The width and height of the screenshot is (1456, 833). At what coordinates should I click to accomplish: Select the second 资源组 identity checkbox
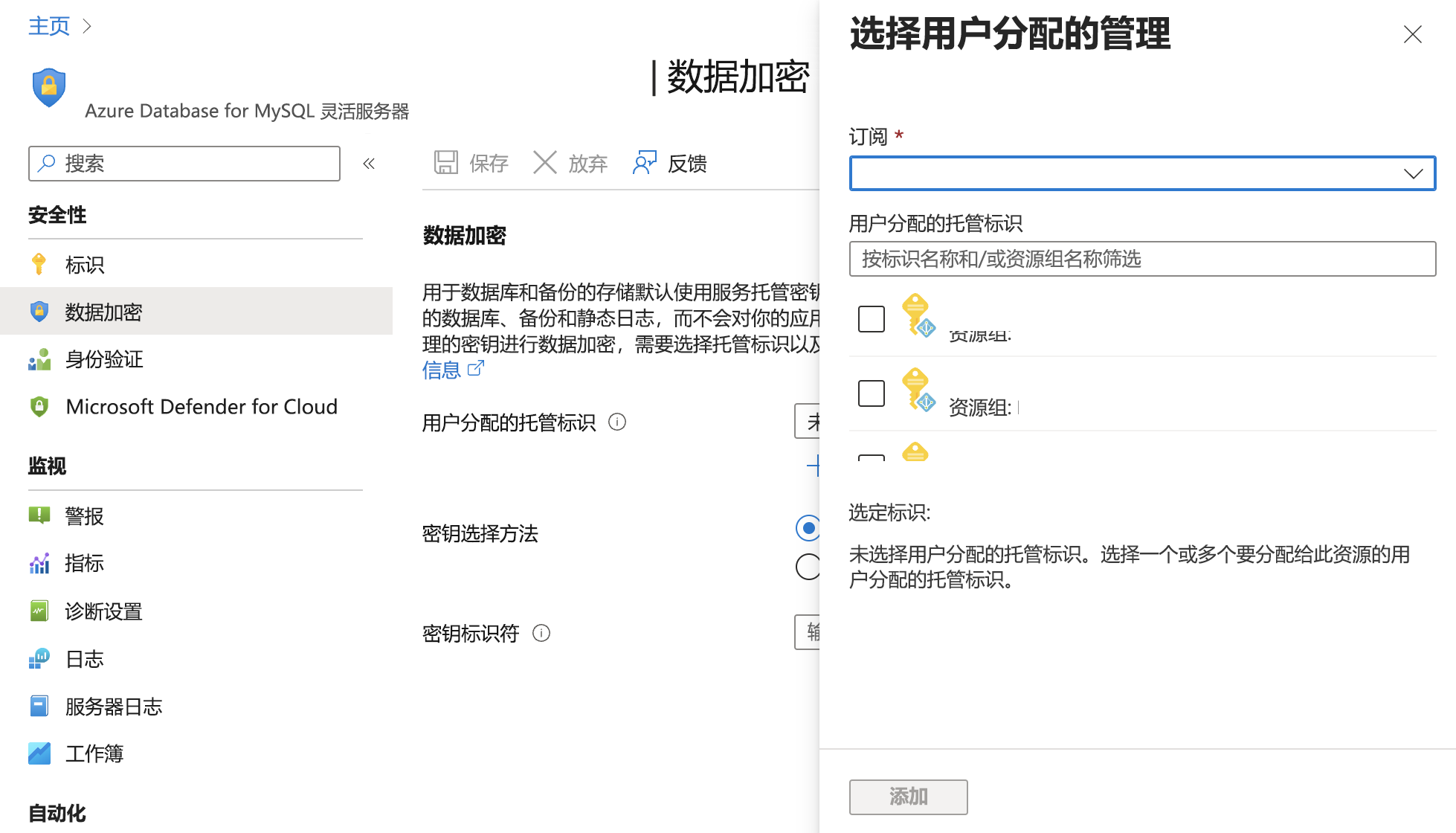871,393
